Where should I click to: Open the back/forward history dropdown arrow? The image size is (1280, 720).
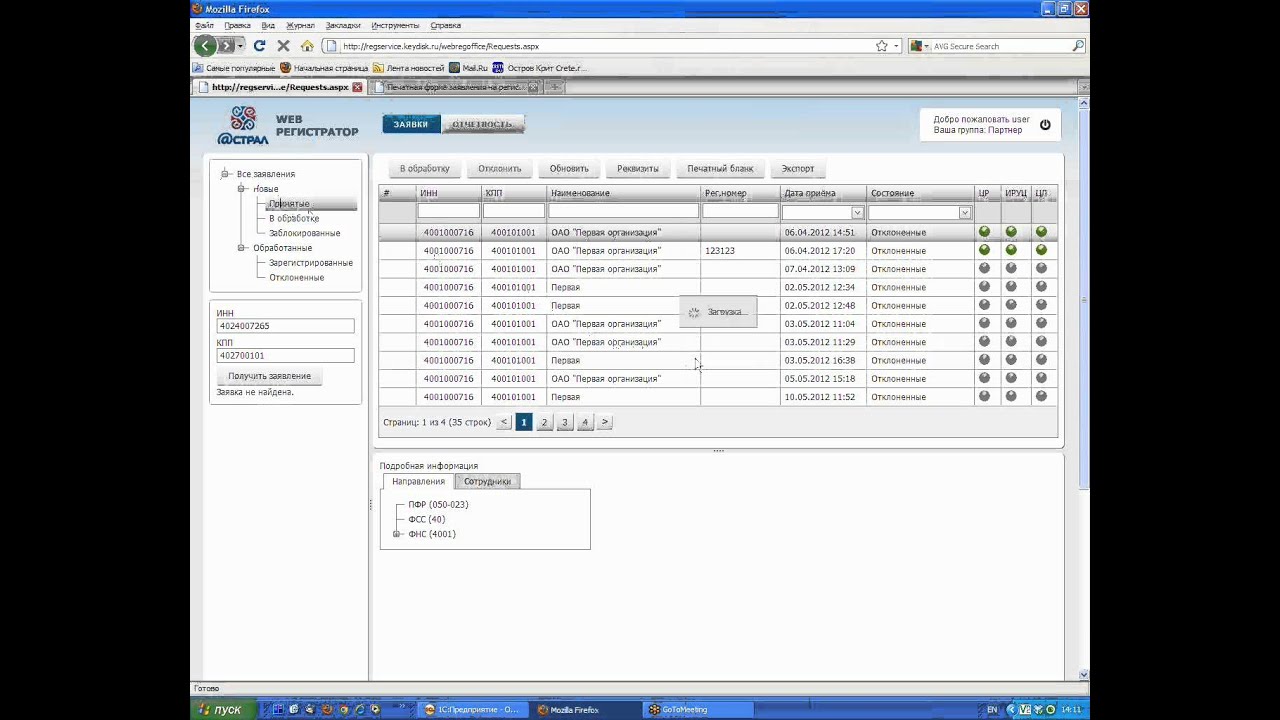pyautogui.click(x=241, y=46)
